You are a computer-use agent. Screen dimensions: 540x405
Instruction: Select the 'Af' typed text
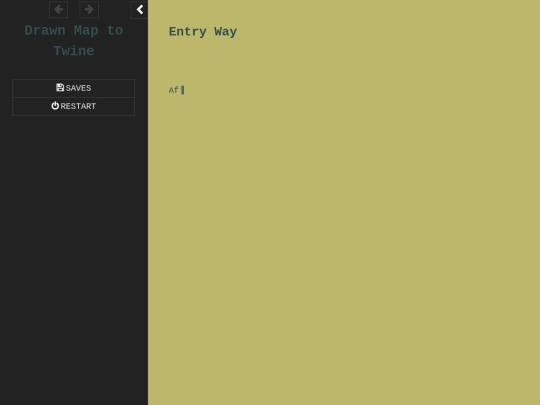pyautogui.click(x=173, y=90)
